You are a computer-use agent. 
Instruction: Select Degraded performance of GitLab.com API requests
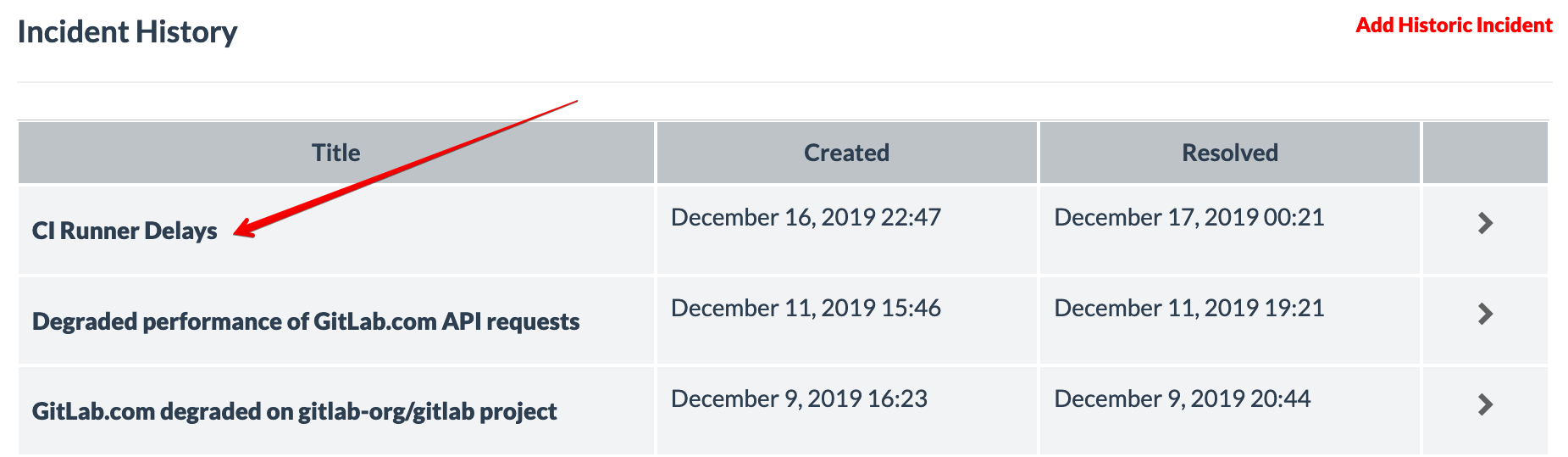tap(306, 321)
